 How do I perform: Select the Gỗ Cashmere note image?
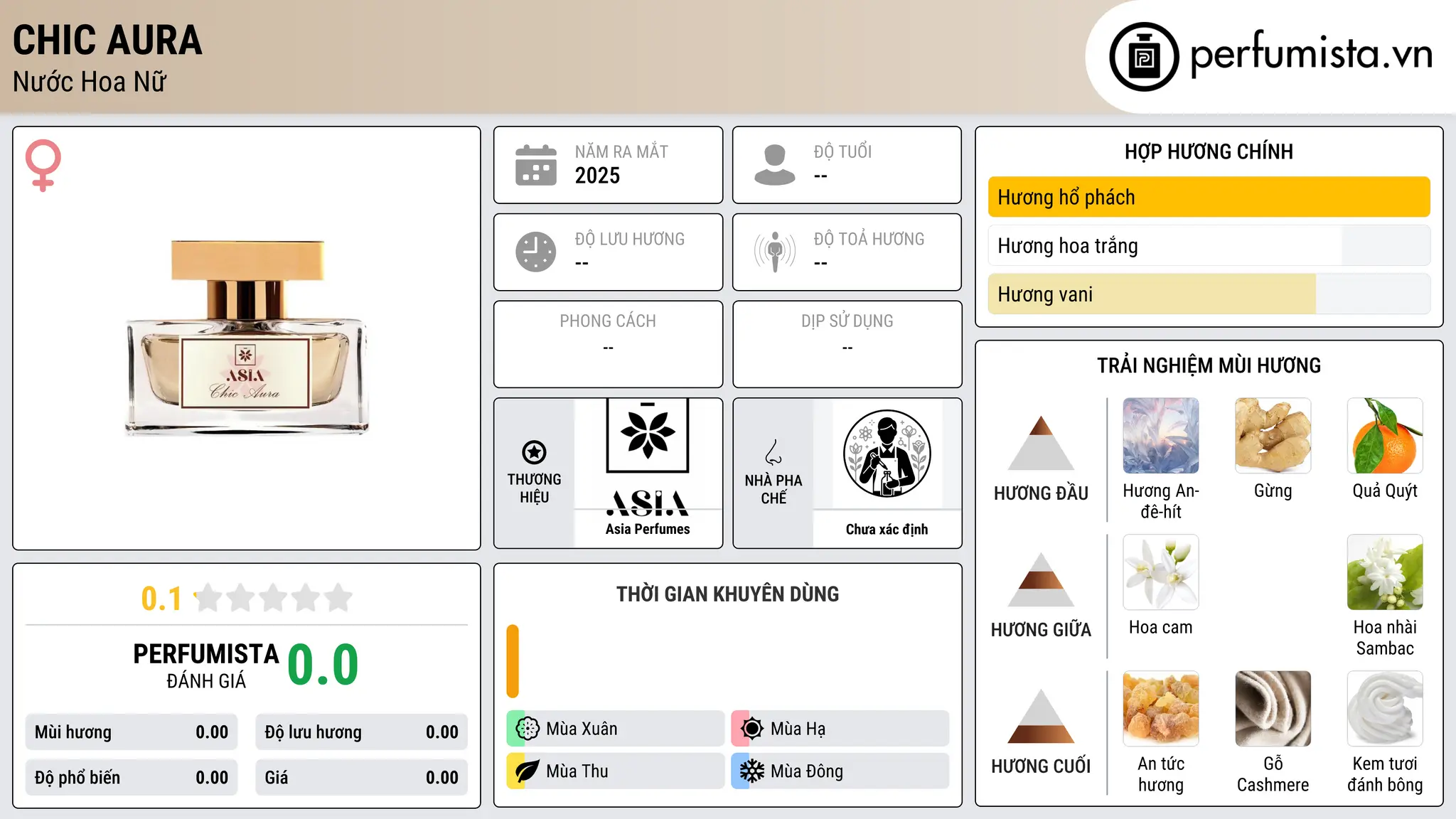(1273, 709)
